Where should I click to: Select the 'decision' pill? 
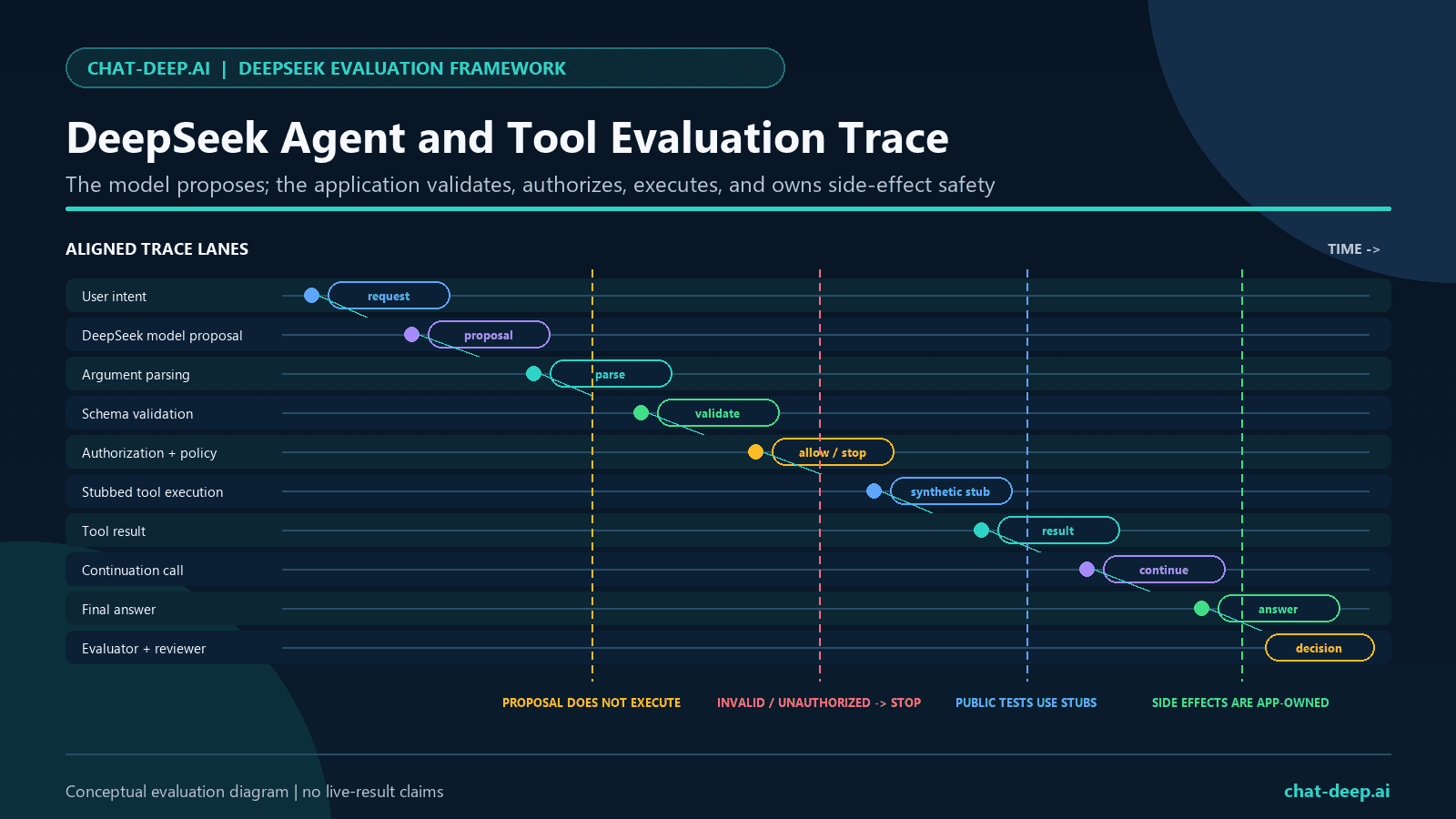1319,648
